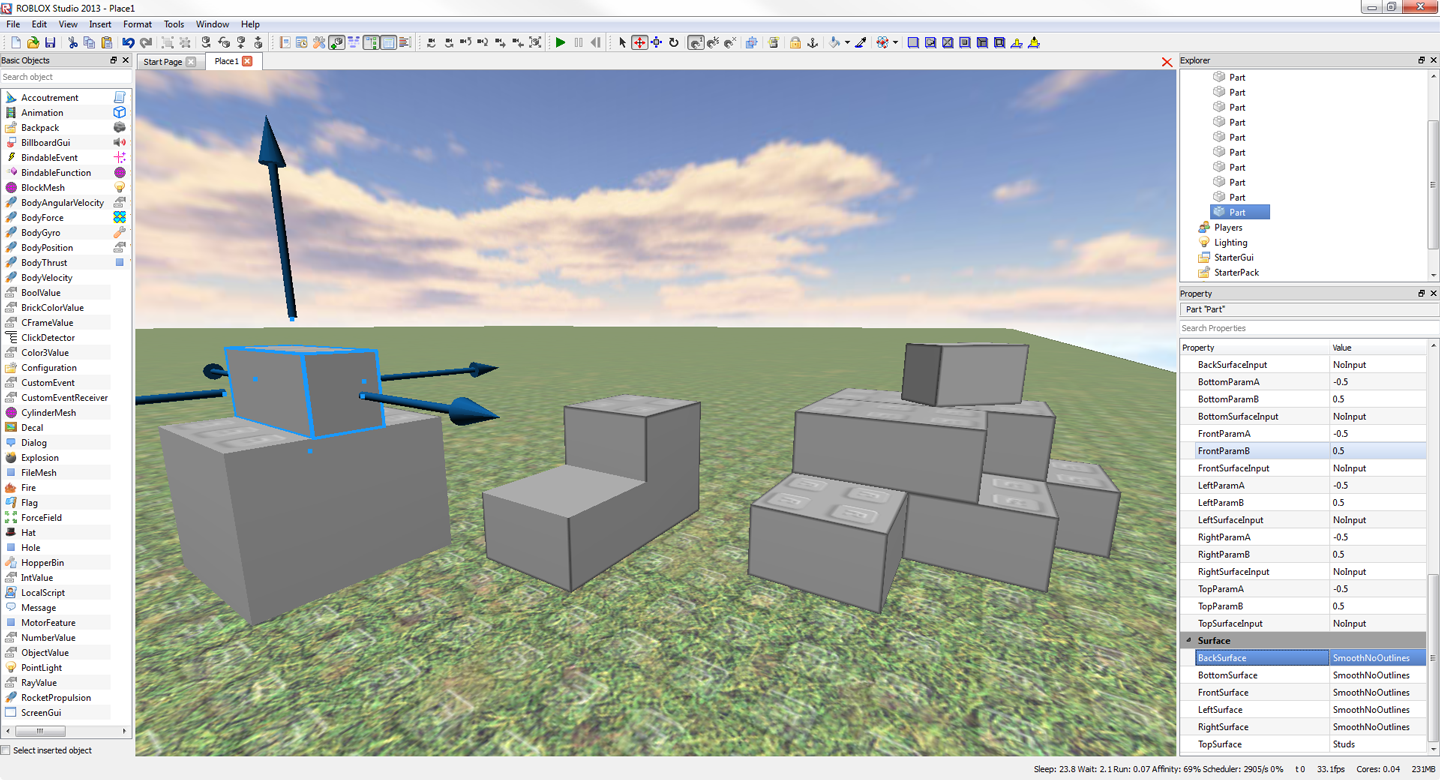Toggle the Explorer panel toolbar button
This screenshot has width=1440, height=780.
[x=371, y=43]
